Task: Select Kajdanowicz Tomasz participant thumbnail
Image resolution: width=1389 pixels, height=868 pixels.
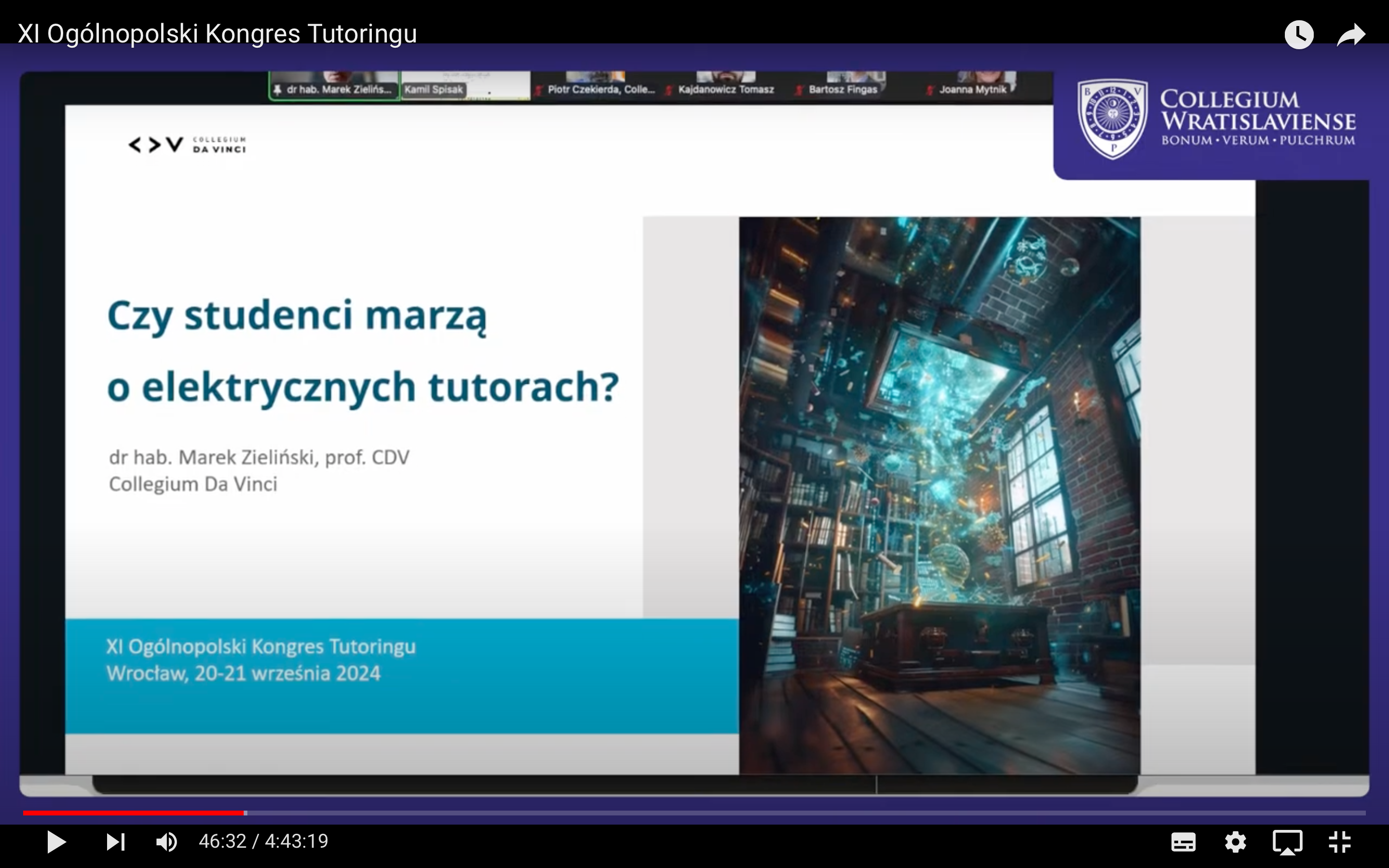Action: 725,86
